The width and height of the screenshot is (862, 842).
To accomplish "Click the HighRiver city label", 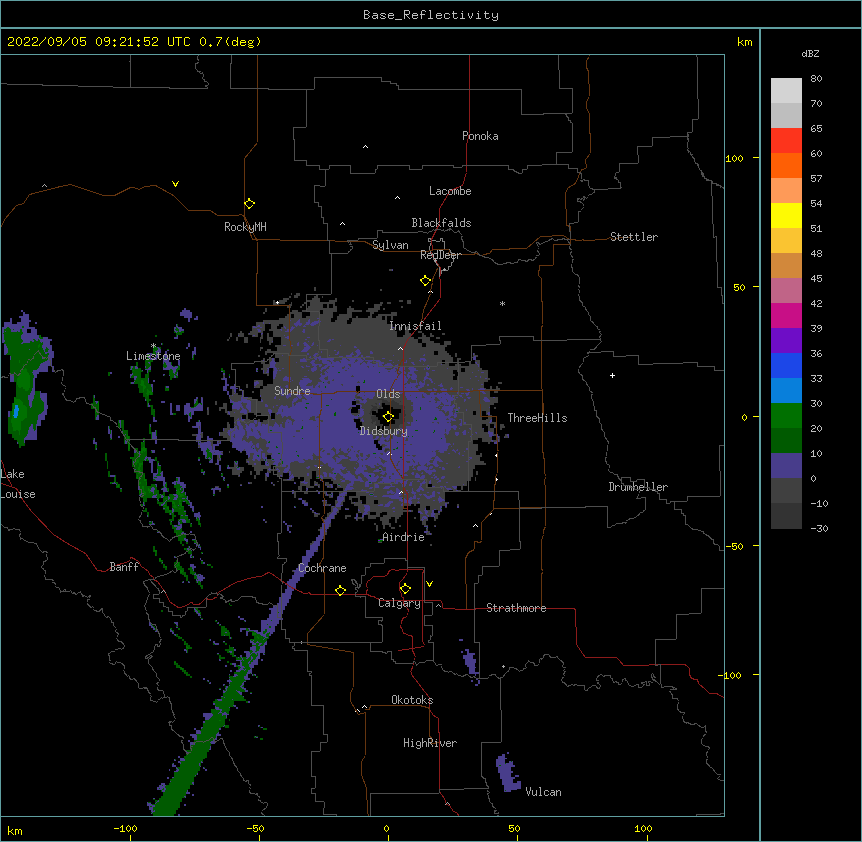I will pos(430,743).
